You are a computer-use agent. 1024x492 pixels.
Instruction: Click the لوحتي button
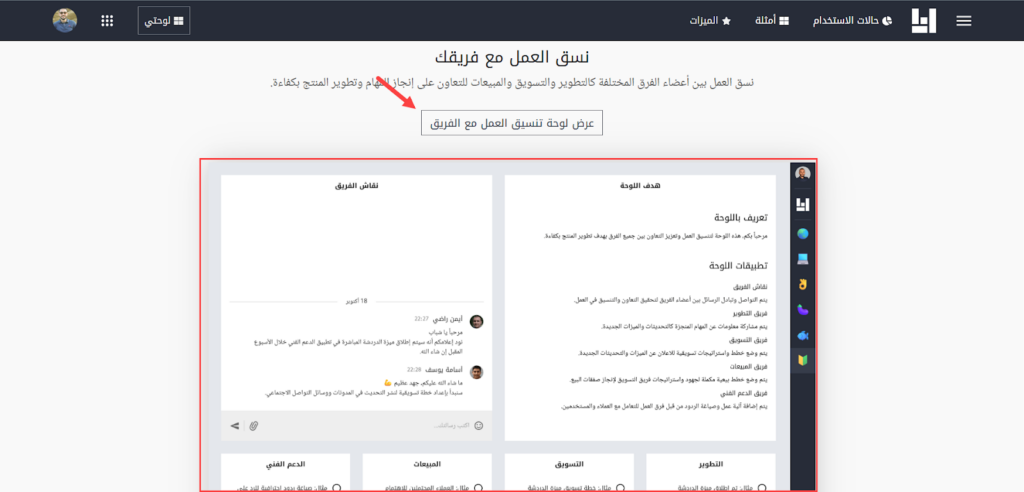(164, 20)
